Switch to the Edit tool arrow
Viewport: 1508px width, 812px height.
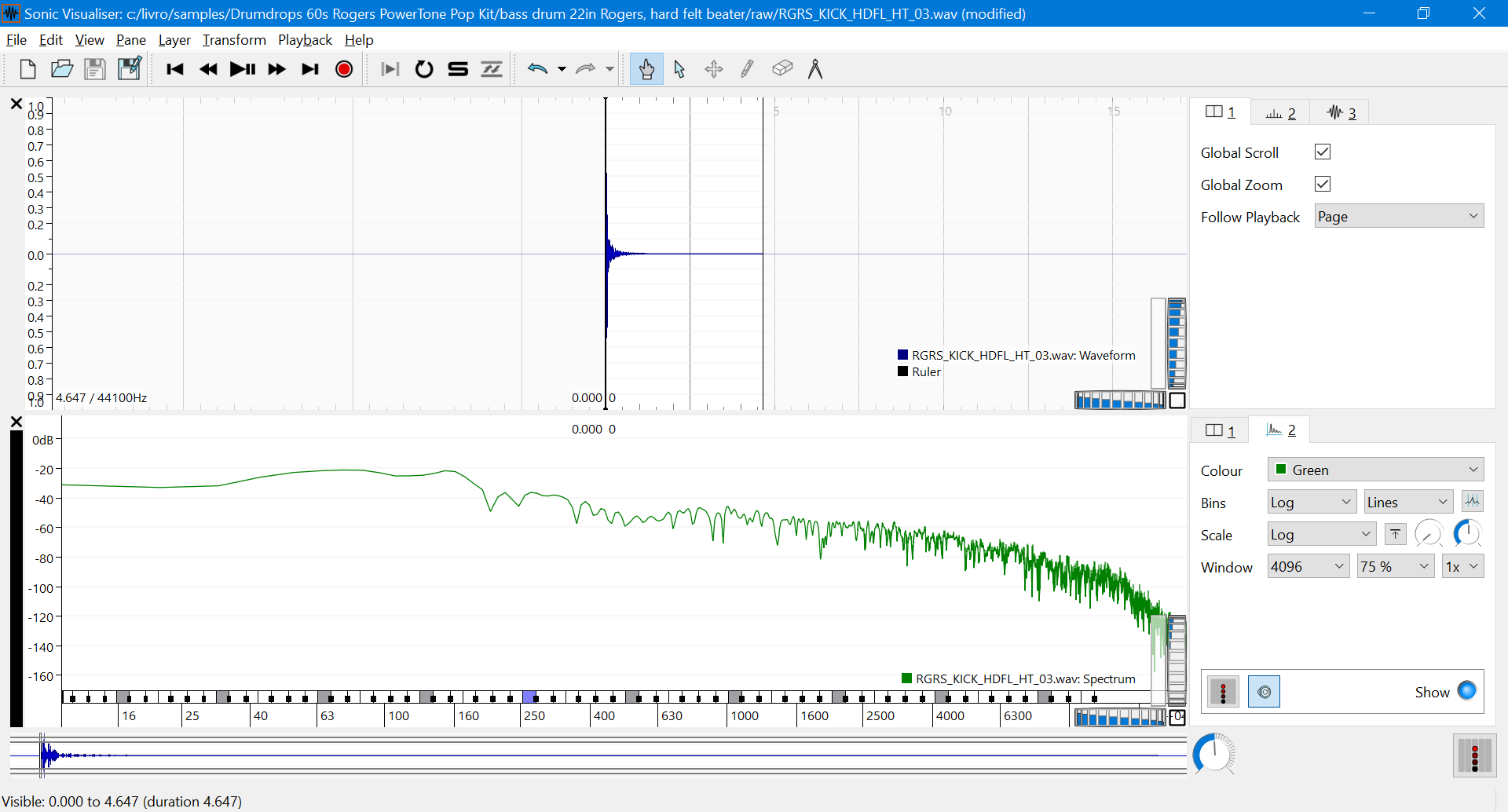pyautogui.click(x=680, y=68)
